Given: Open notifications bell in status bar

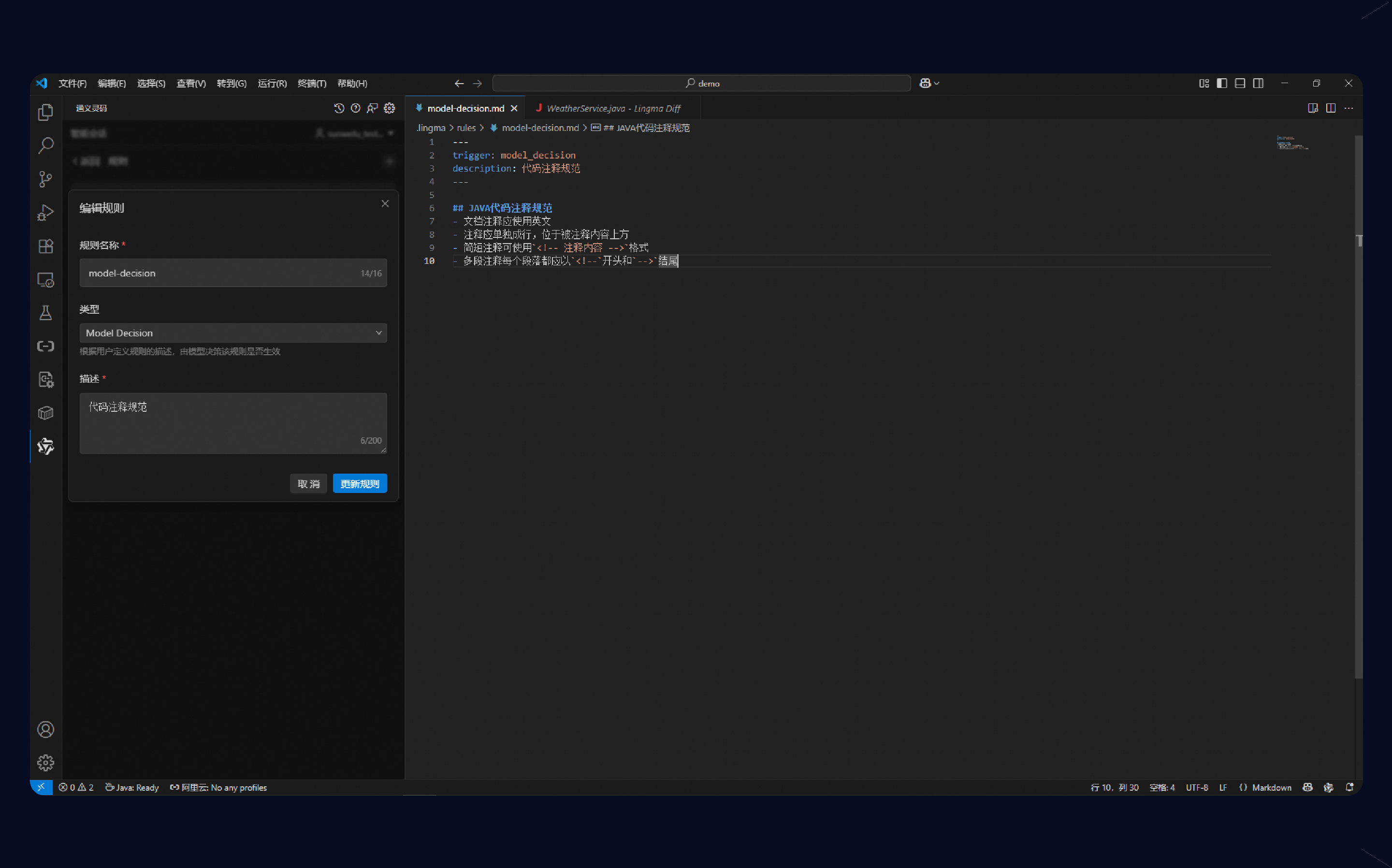Looking at the screenshot, I should click(1349, 788).
